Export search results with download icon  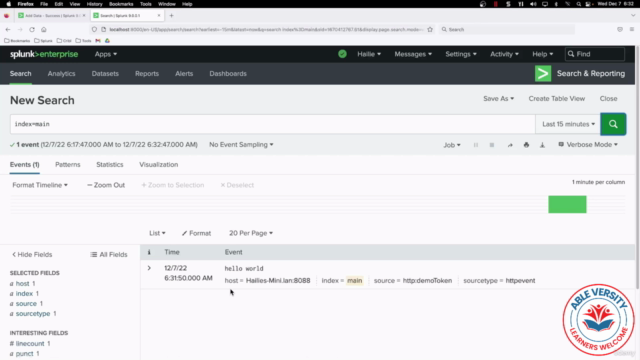tap(542, 145)
